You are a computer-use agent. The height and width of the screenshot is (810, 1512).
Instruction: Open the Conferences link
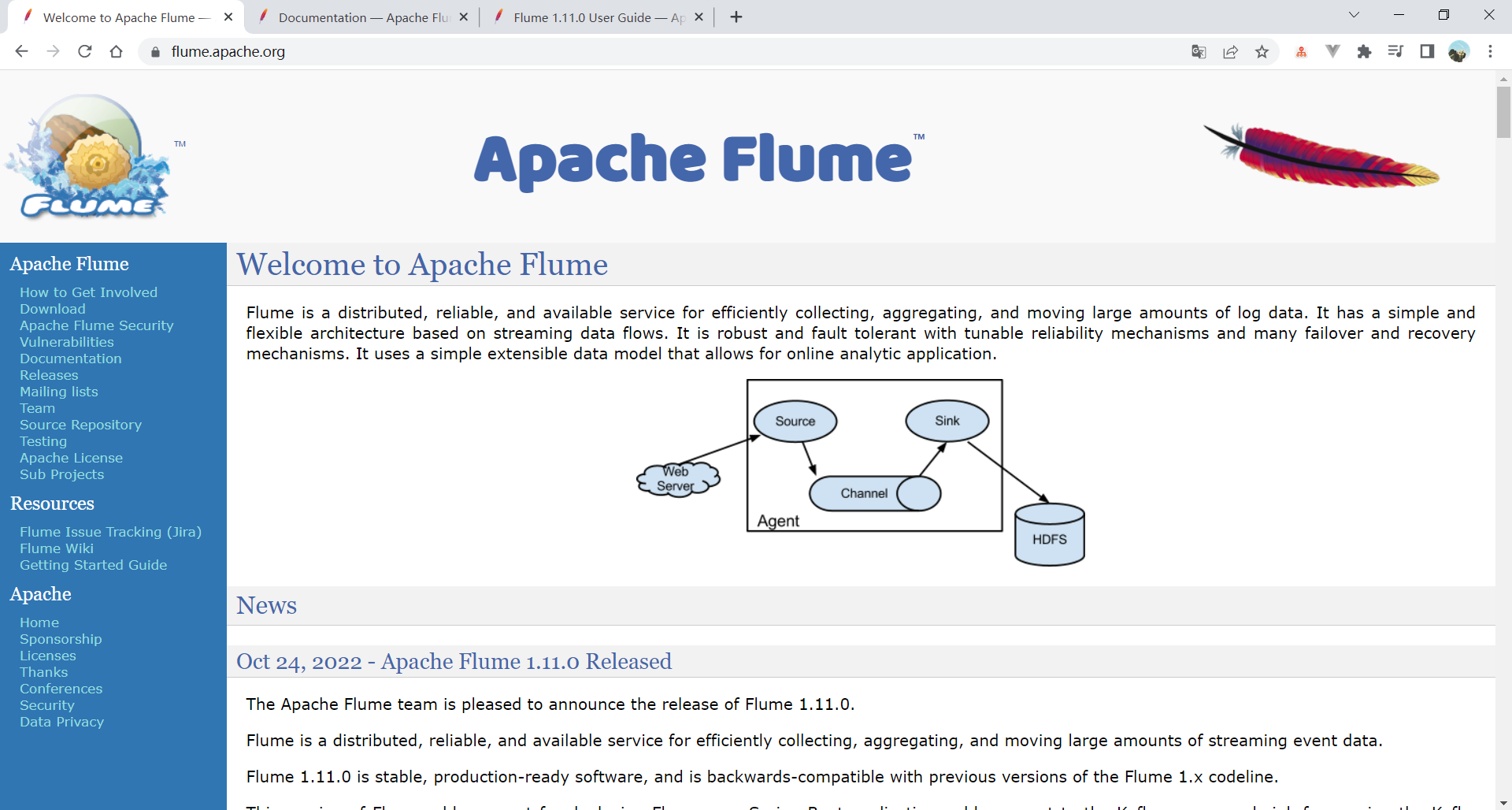(61, 689)
